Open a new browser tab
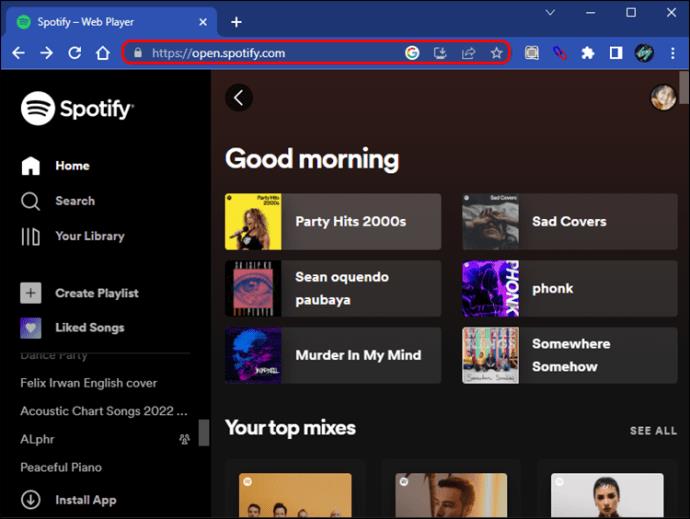Image resolution: width=690 pixels, height=519 pixels. (236, 22)
